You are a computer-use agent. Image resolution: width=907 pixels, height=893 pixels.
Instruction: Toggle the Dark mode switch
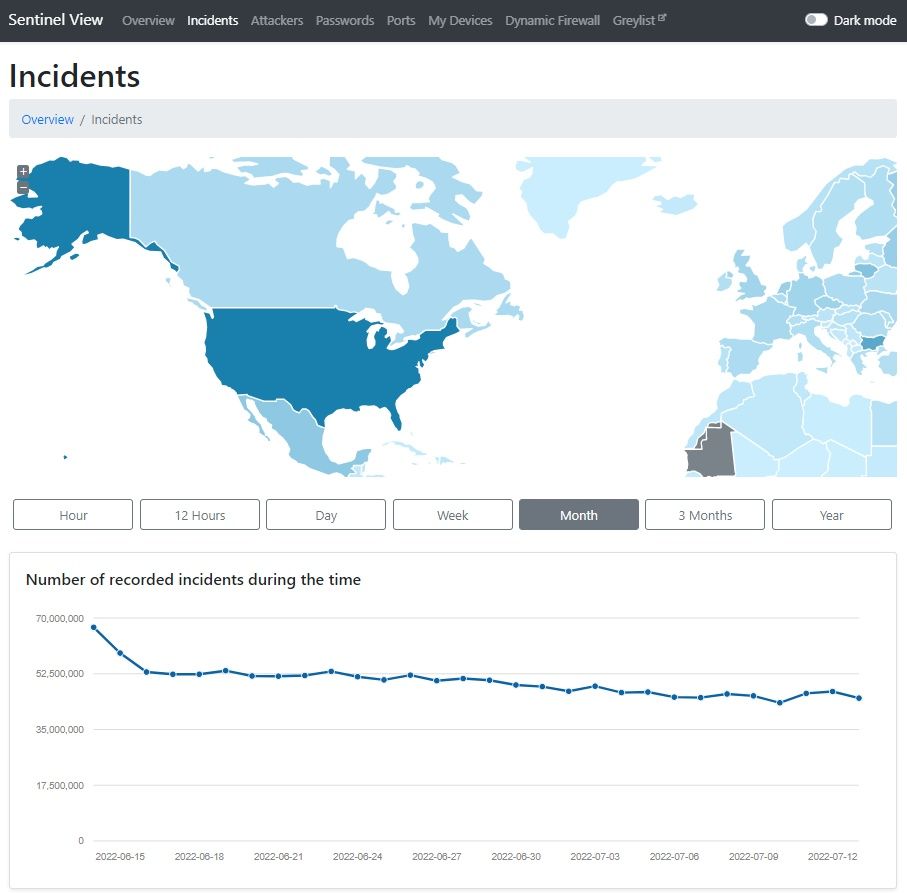tap(816, 20)
